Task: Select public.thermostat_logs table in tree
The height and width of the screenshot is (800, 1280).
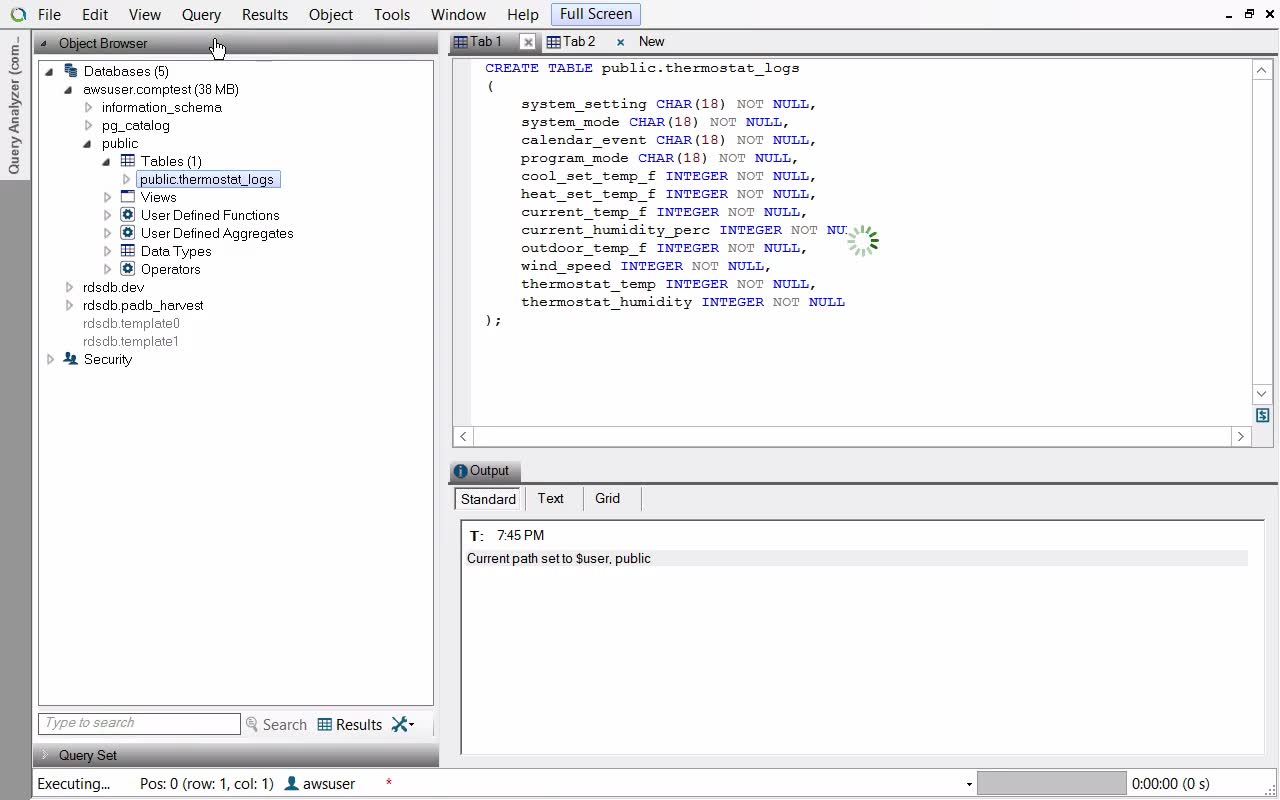Action: point(207,179)
